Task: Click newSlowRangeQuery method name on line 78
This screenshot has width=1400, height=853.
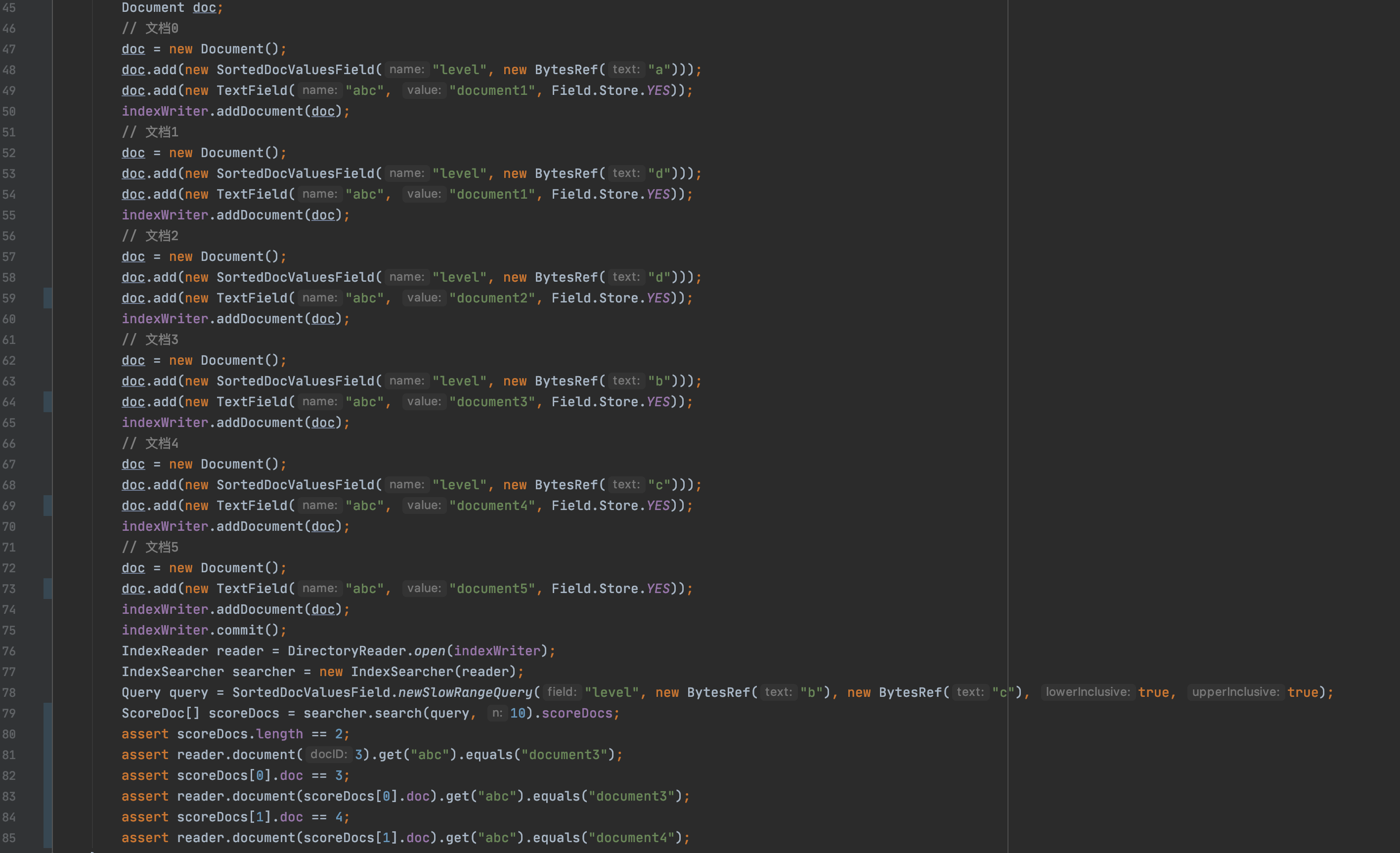Action: pyautogui.click(x=465, y=693)
